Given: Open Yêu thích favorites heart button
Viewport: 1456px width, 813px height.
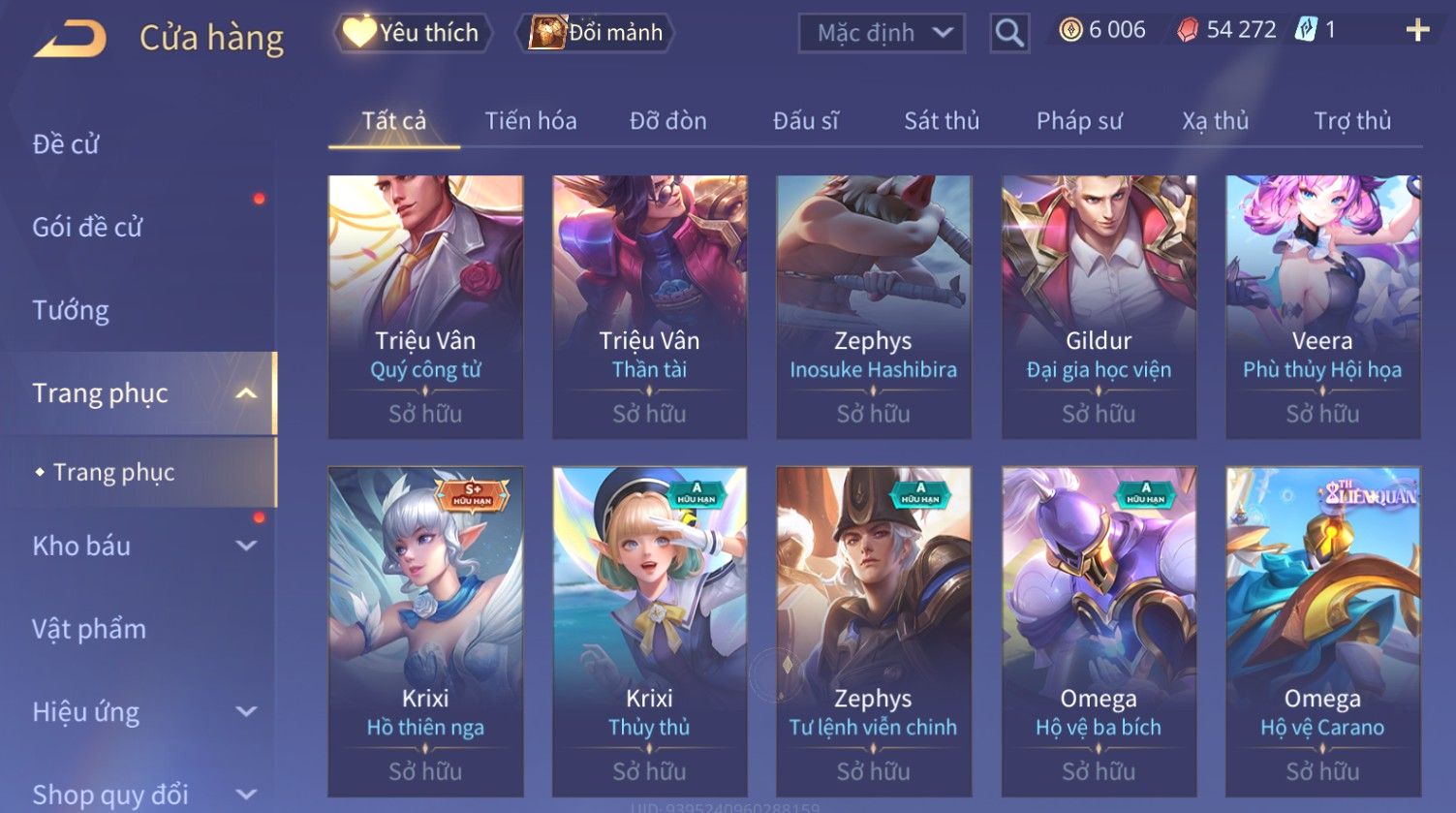Looking at the screenshot, I should (412, 33).
